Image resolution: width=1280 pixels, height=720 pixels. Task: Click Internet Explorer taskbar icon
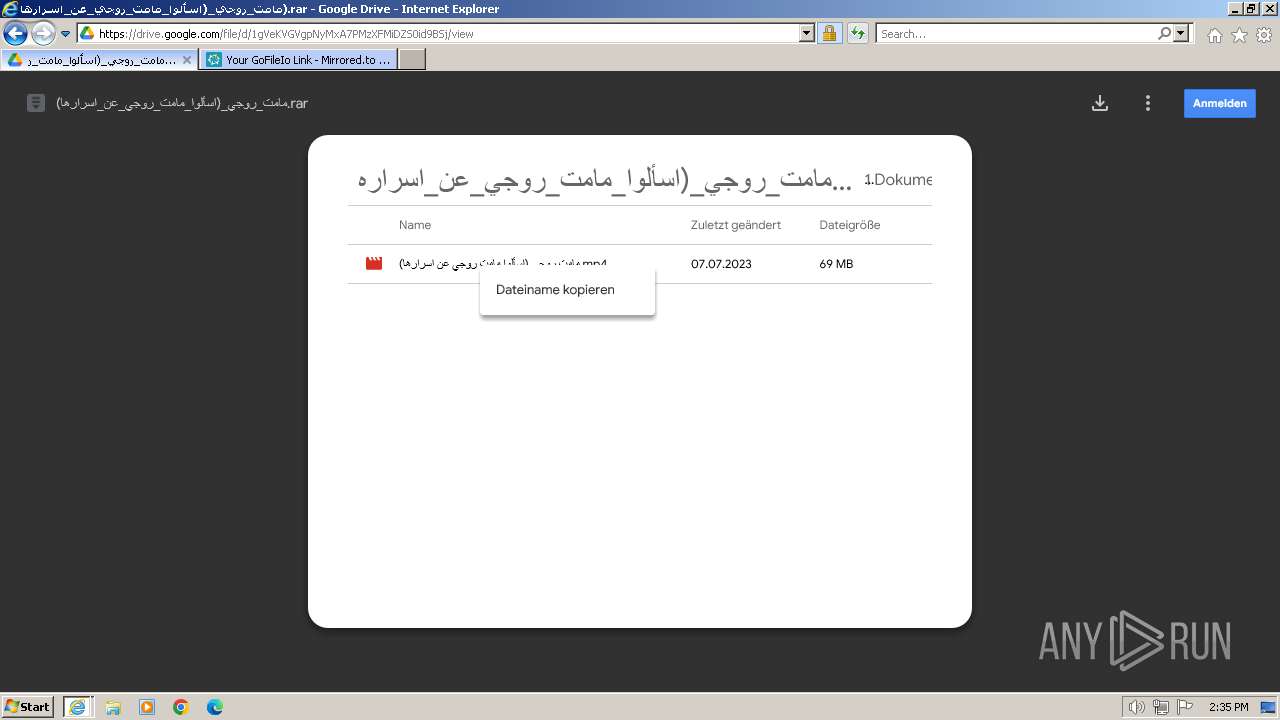coord(78,707)
